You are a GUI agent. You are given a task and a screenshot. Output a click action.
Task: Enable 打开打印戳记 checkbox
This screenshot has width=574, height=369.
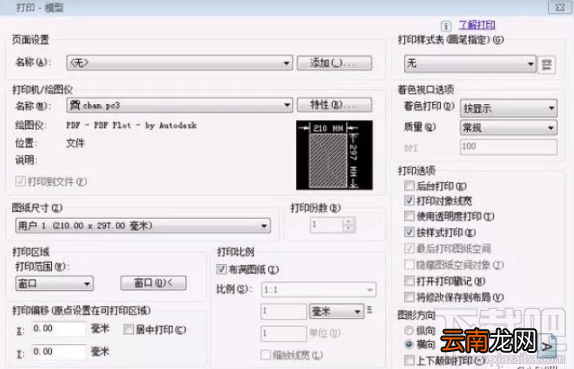click(409, 281)
